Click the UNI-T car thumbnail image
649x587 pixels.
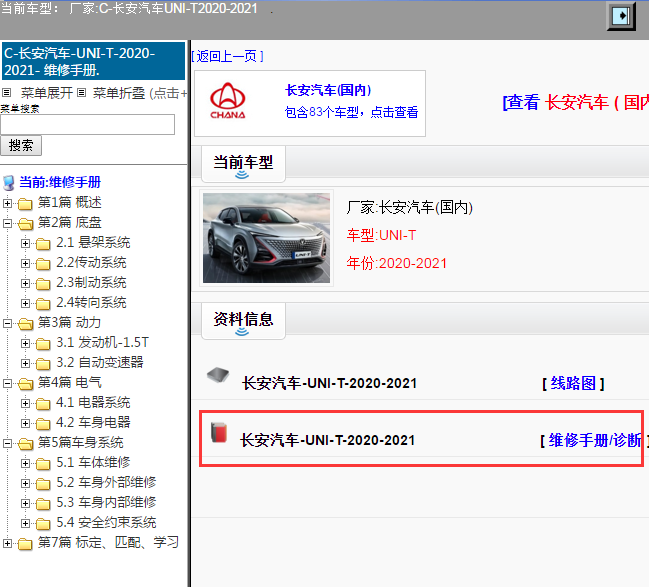pos(266,238)
